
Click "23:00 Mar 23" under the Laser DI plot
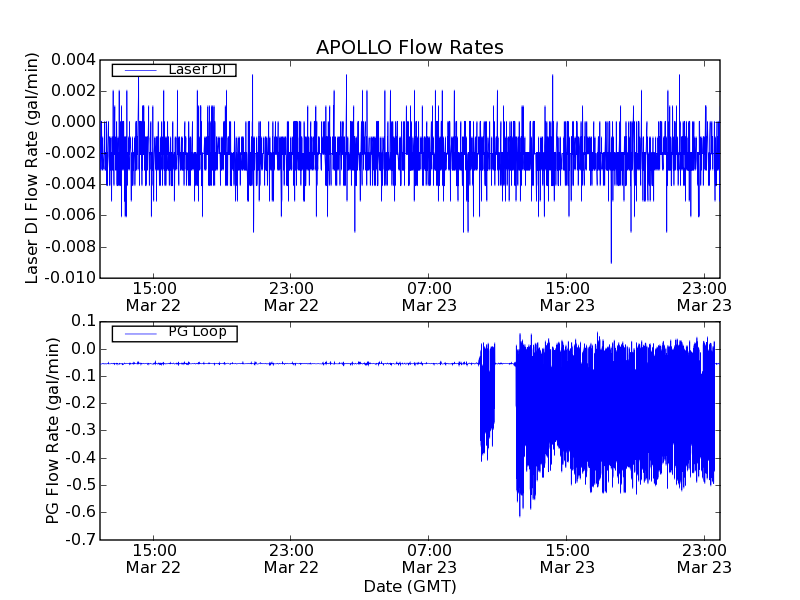pyautogui.click(x=704, y=297)
